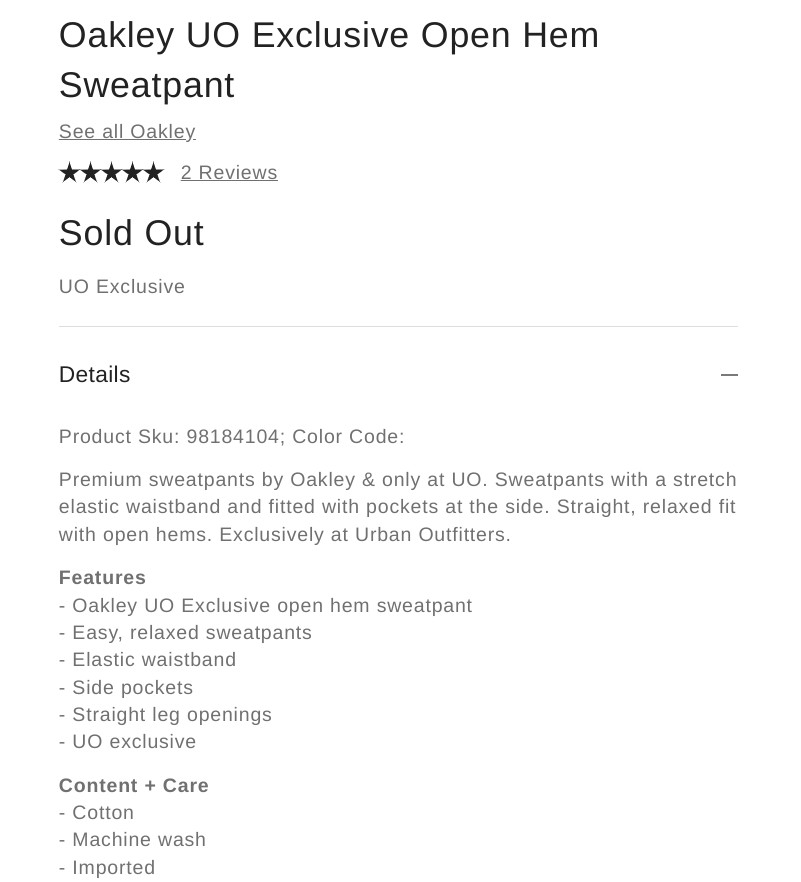The image size is (801, 882).
Task: Click the Details section heading
Action: tap(95, 375)
